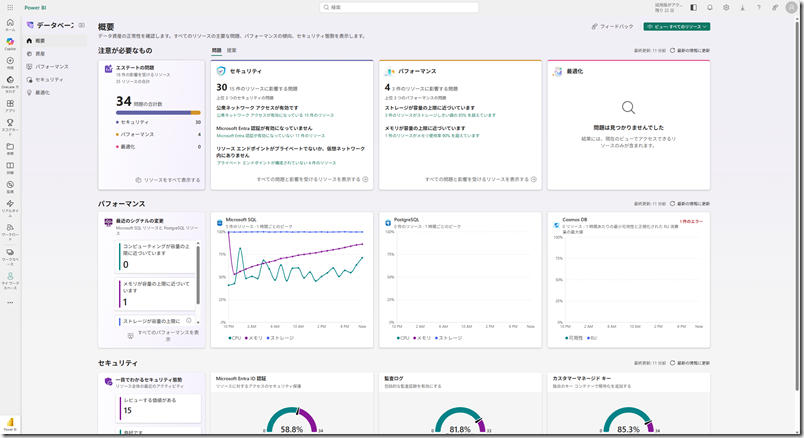
Task: Select 概要 in the database navigation
Action: click(55, 41)
